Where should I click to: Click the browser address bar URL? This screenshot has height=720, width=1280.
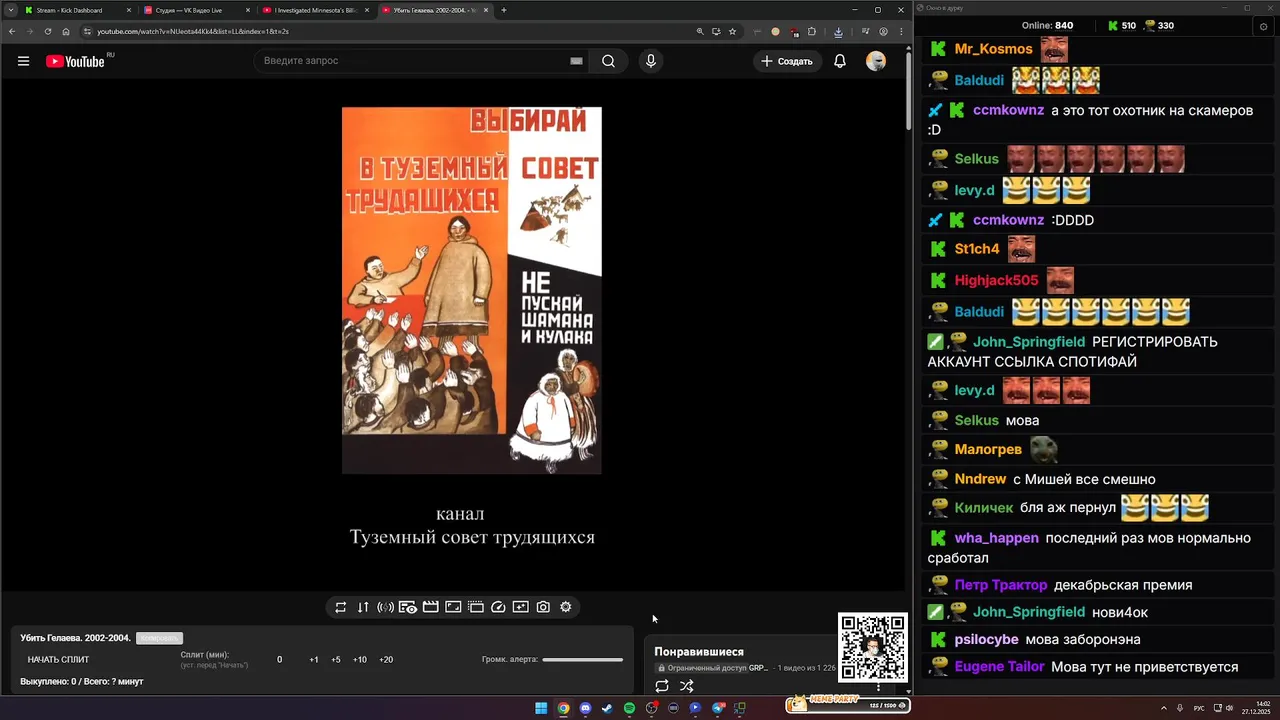[x=193, y=31]
